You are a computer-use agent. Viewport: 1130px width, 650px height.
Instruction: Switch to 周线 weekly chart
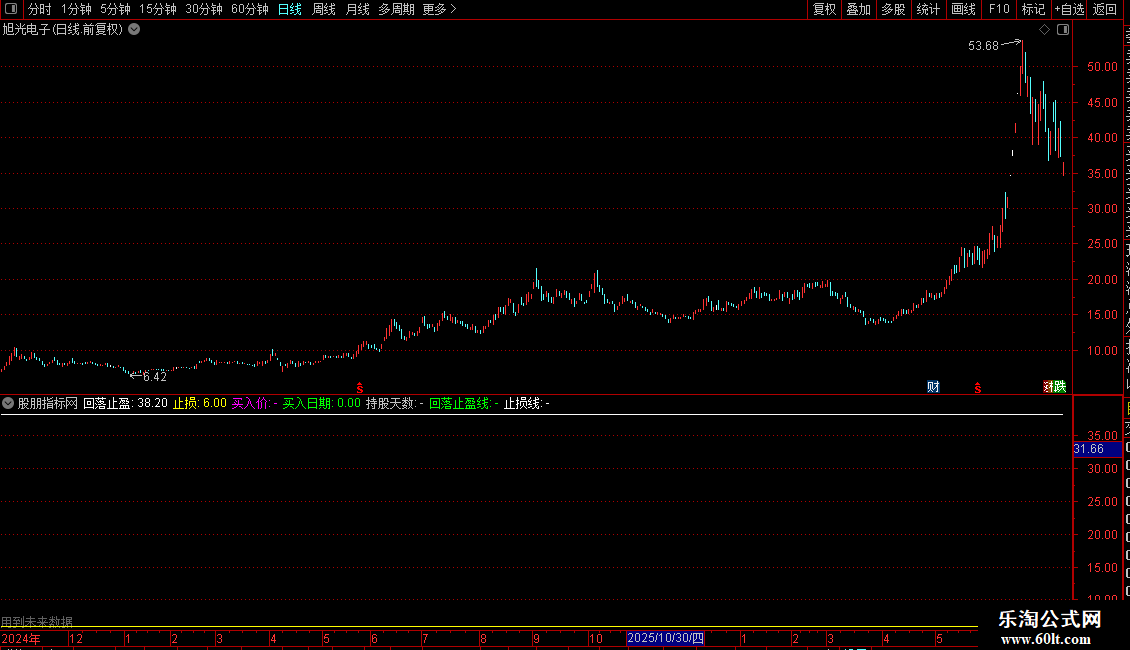pyautogui.click(x=324, y=9)
